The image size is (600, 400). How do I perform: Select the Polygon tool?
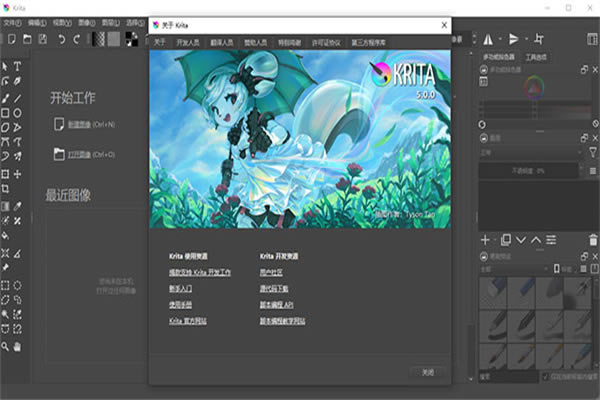pyautogui.click(x=5, y=127)
